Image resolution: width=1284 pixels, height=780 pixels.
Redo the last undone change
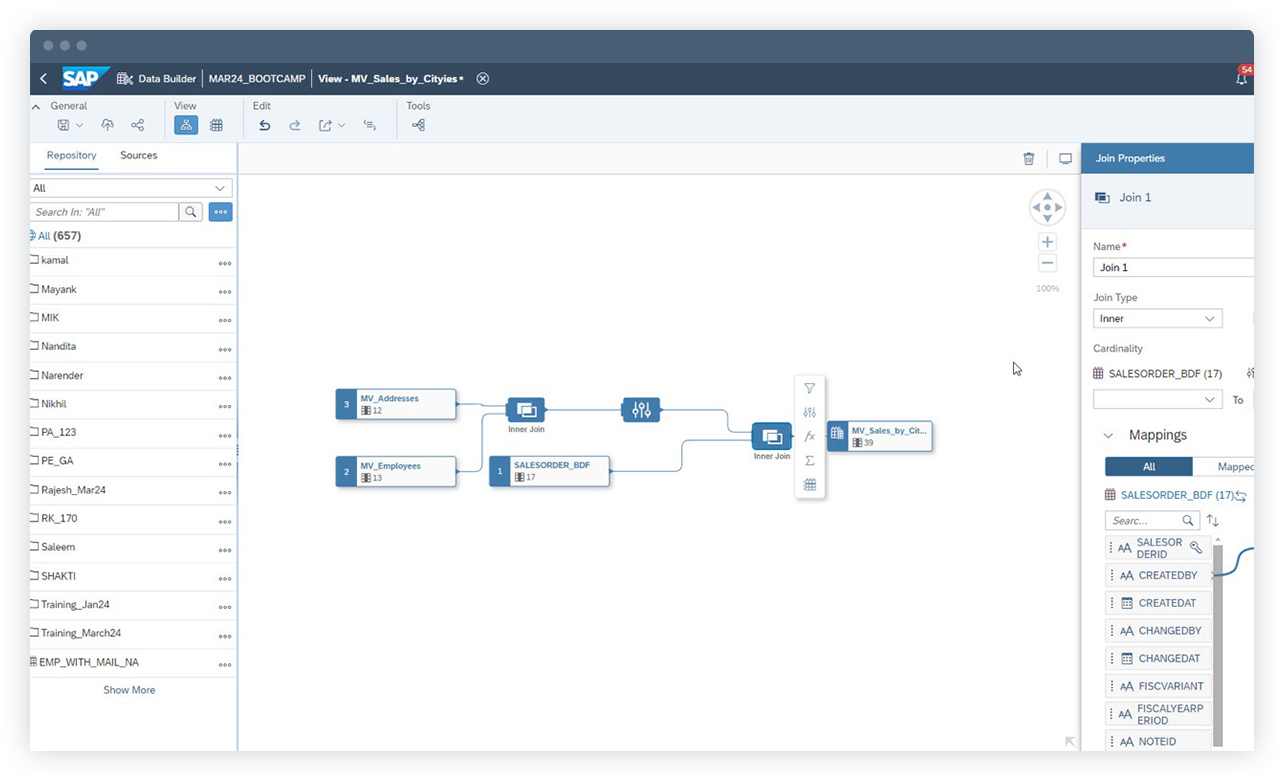click(x=293, y=124)
